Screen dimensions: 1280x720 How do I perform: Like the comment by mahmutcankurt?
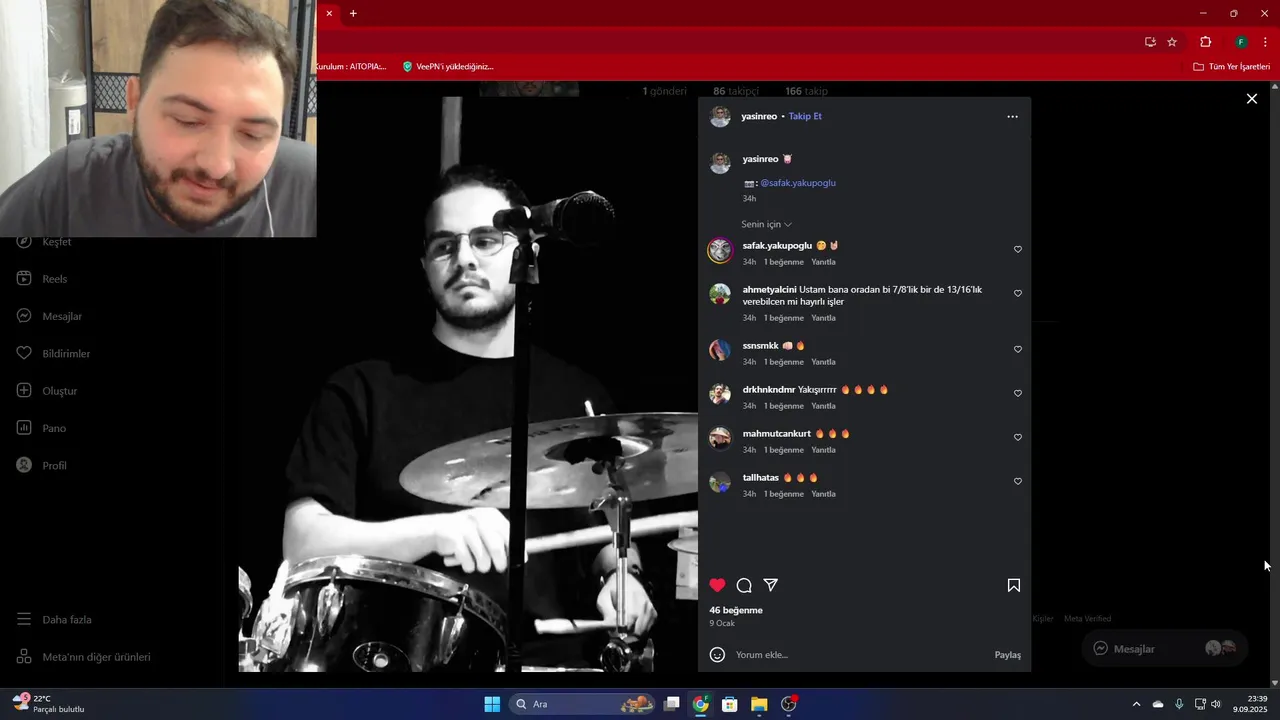coord(1018,437)
